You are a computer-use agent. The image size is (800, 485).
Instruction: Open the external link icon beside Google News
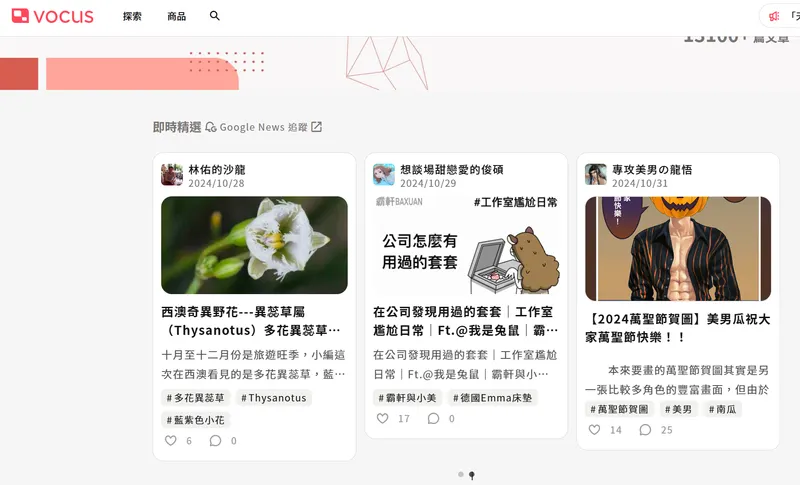[316, 127]
